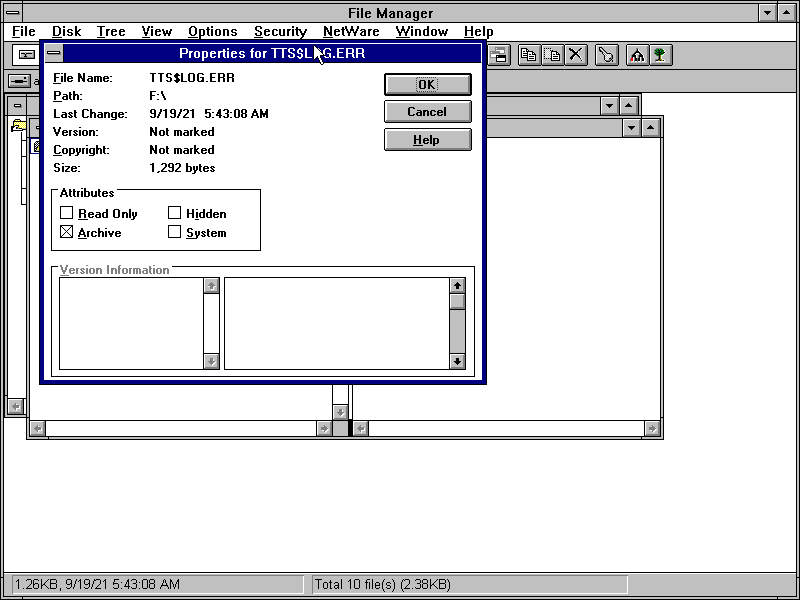Click the Copy files toolbar icon
The height and width of the screenshot is (600, 800).
(529, 55)
